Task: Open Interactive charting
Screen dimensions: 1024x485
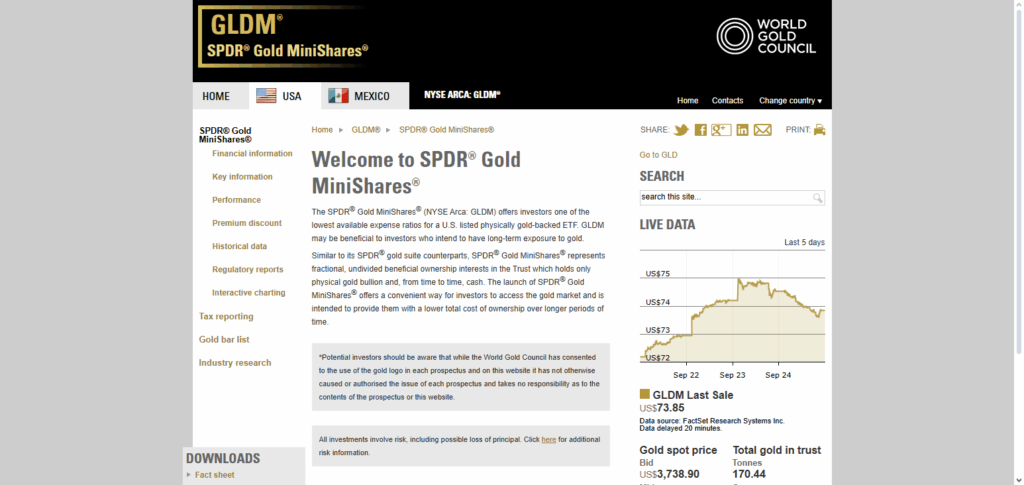Action: tap(249, 292)
